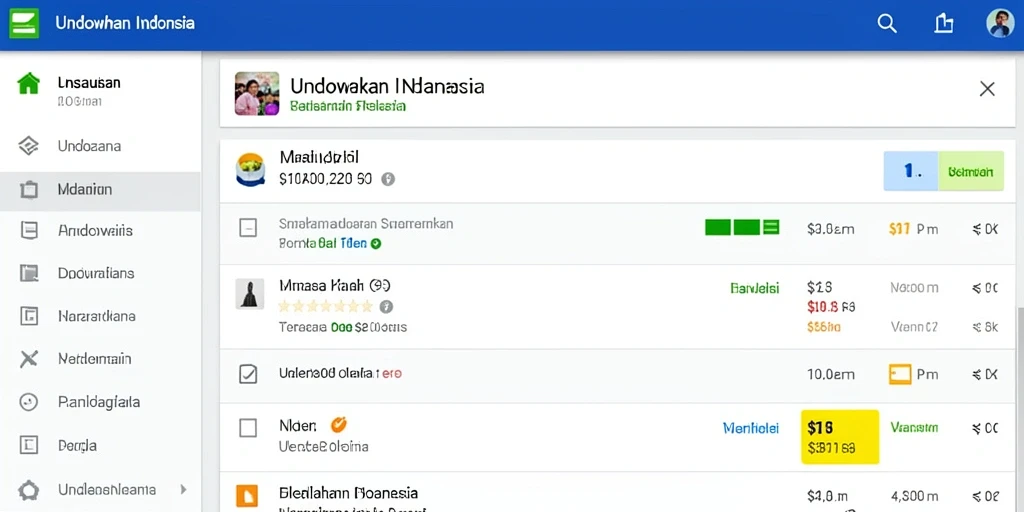Viewport: 1024px width, 512px height.
Task: Toggle the Smakamadoaran Snorremkan row checkbox
Action: coord(248,228)
